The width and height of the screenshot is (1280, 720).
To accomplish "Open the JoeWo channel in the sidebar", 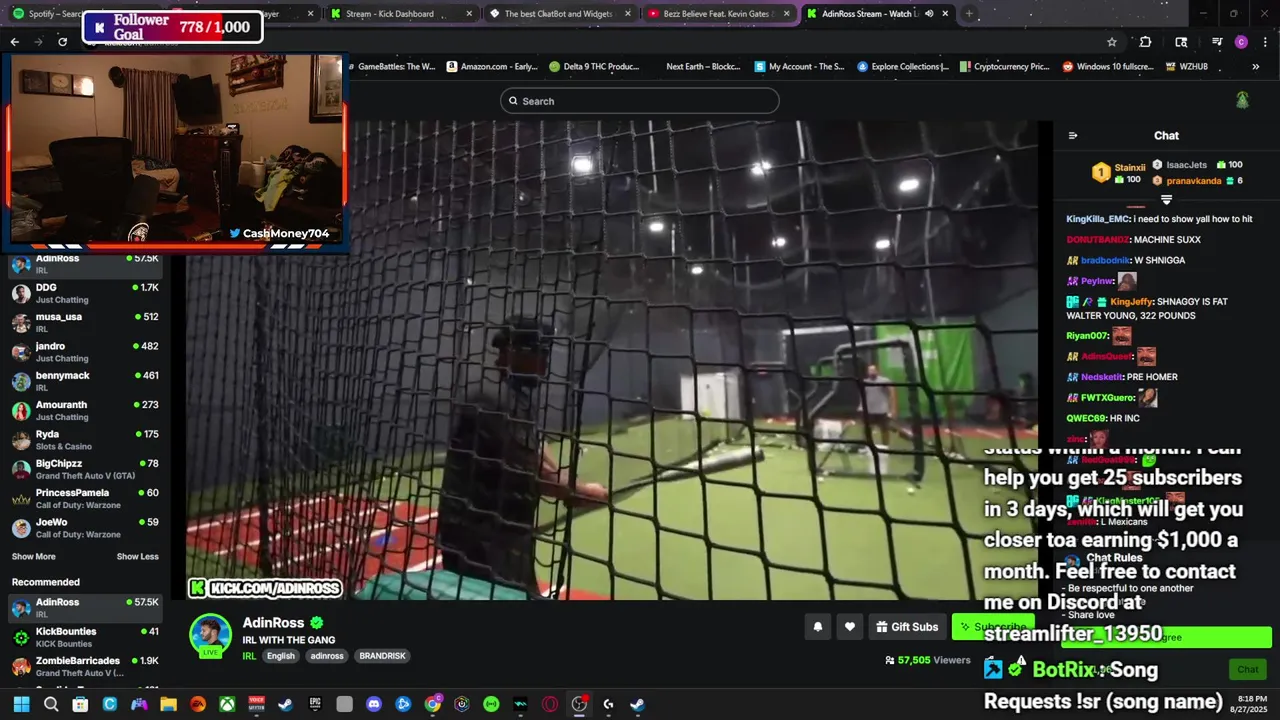I will (85, 528).
